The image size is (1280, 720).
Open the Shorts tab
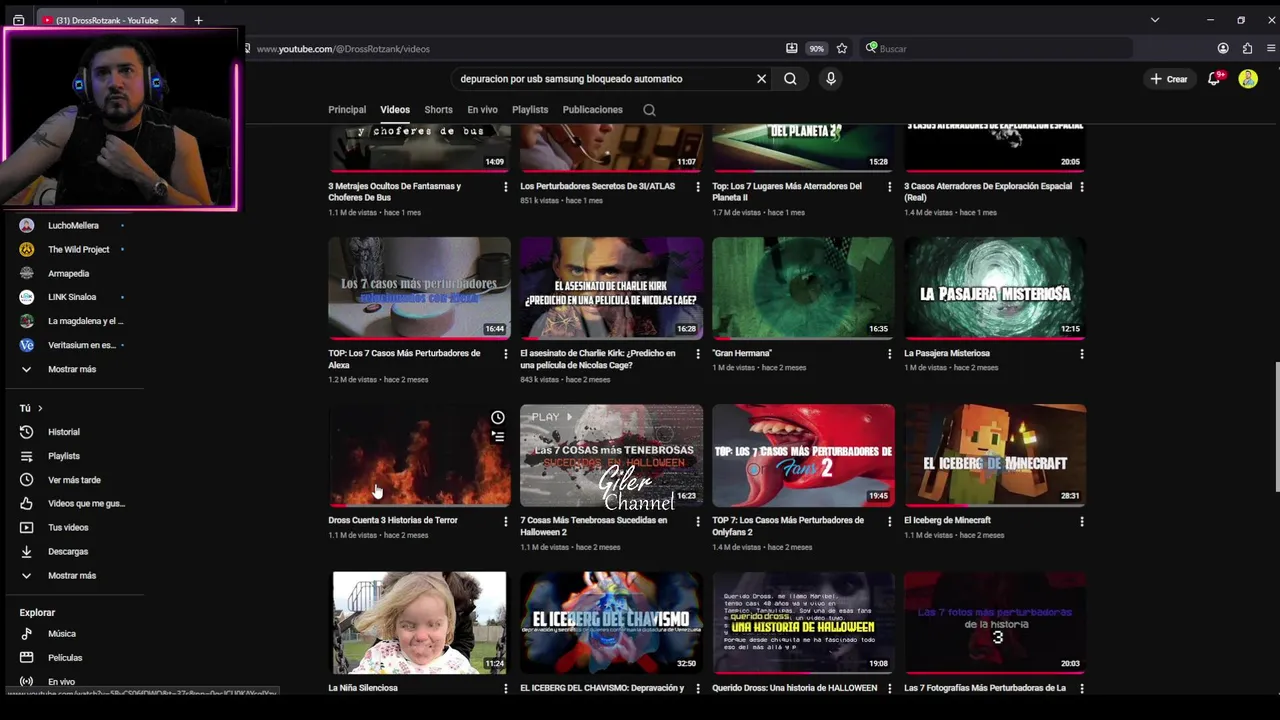pyautogui.click(x=438, y=110)
